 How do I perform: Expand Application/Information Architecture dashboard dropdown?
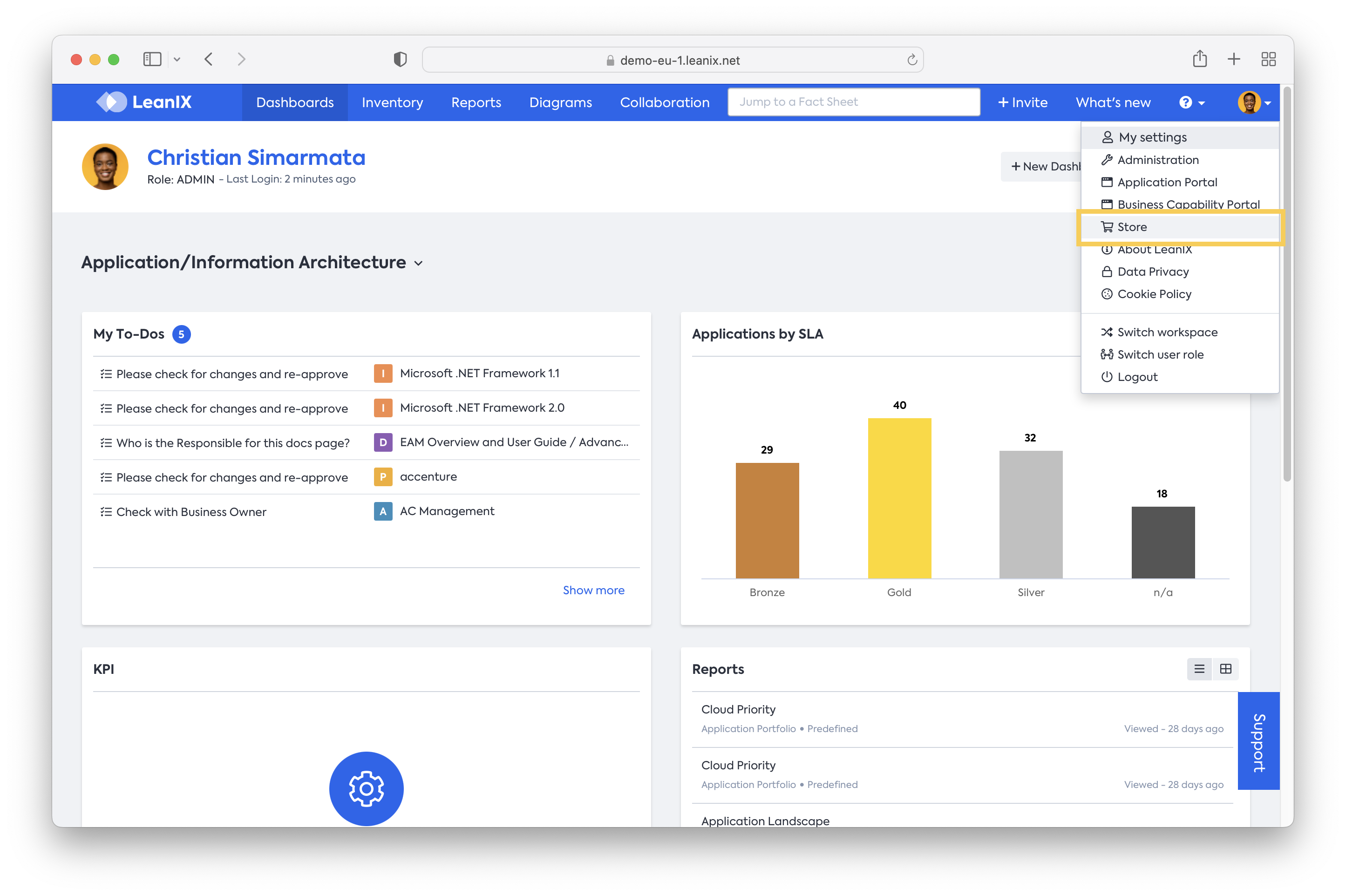pyautogui.click(x=419, y=263)
